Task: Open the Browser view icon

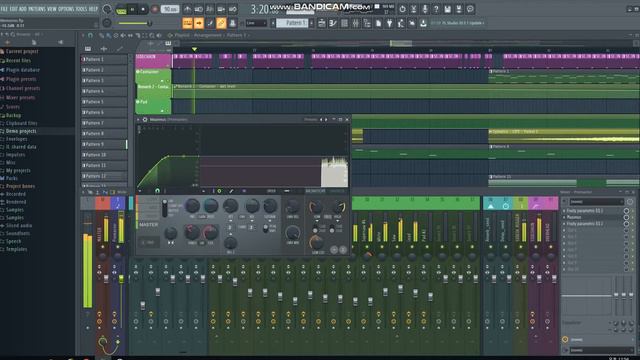Action: coord(367,23)
